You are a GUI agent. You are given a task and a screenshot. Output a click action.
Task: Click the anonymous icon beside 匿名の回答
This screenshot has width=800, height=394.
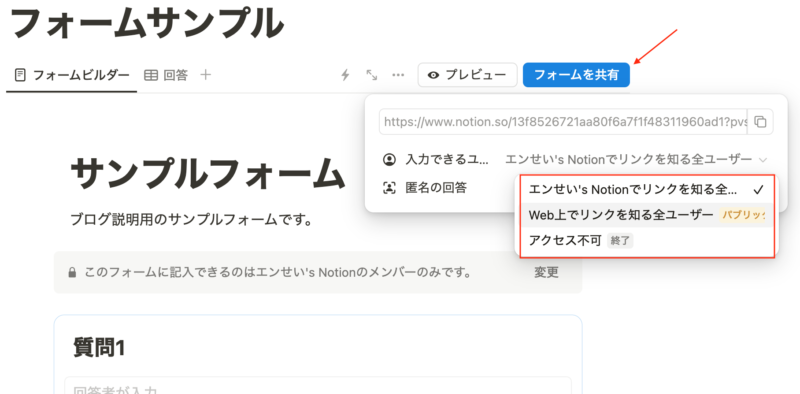(x=389, y=188)
